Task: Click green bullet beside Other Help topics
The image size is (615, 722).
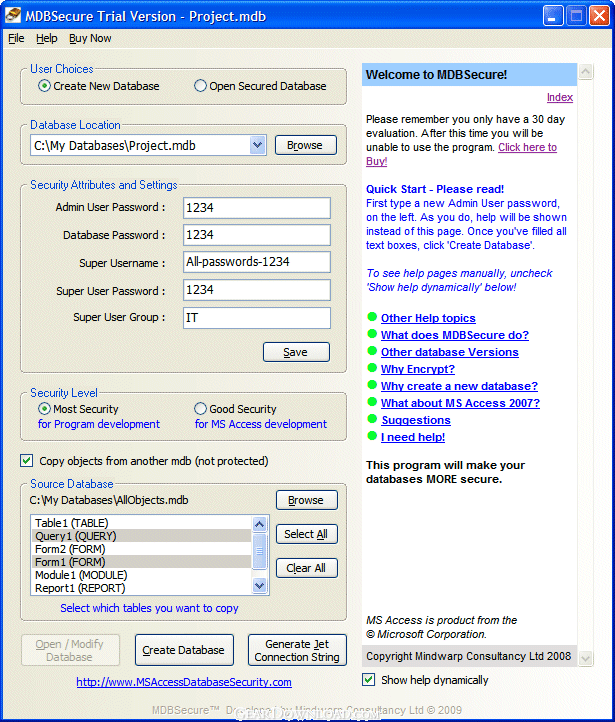Action: 372,316
